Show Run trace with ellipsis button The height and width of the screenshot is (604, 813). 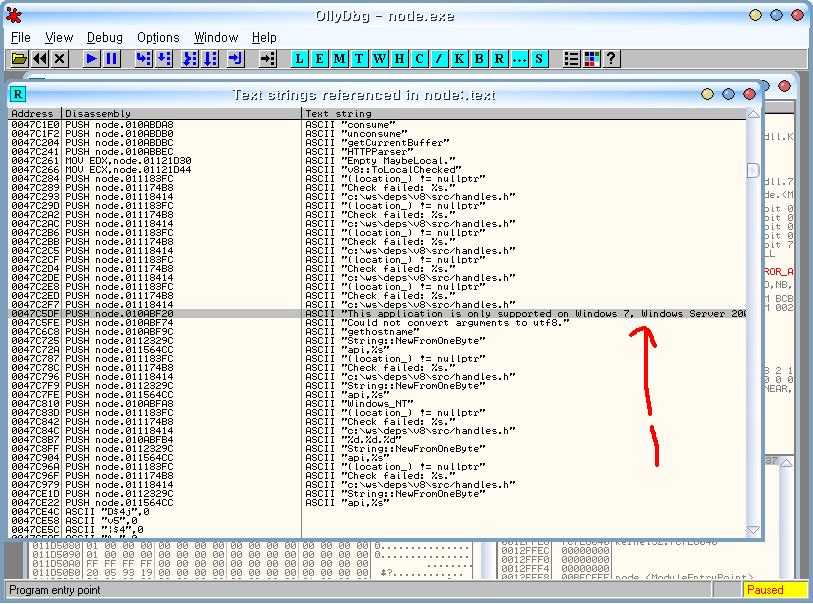pyautogui.click(x=519, y=59)
